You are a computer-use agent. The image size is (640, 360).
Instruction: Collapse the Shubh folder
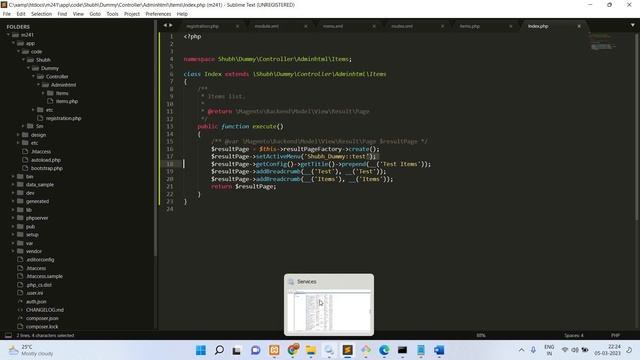pyautogui.click(x=23, y=60)
